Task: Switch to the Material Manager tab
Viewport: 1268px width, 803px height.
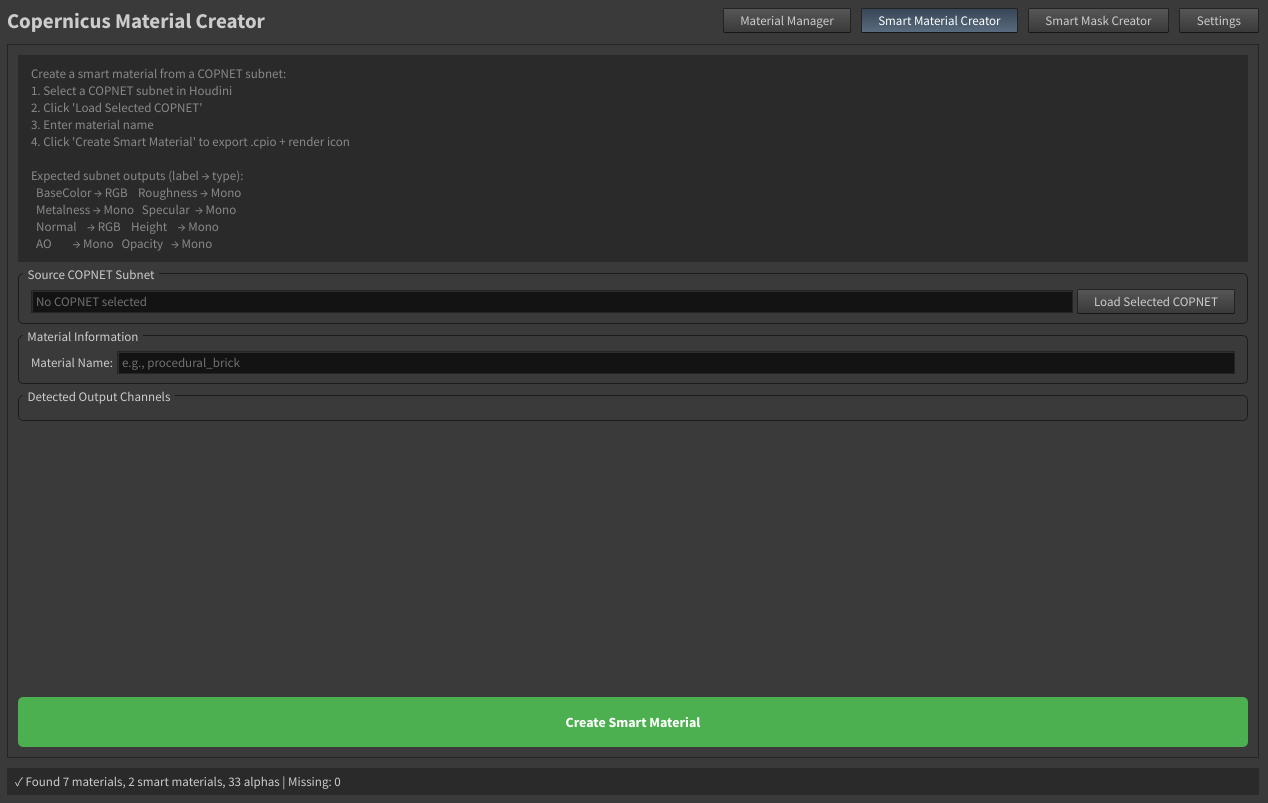Action: click(x=786, y=21)
